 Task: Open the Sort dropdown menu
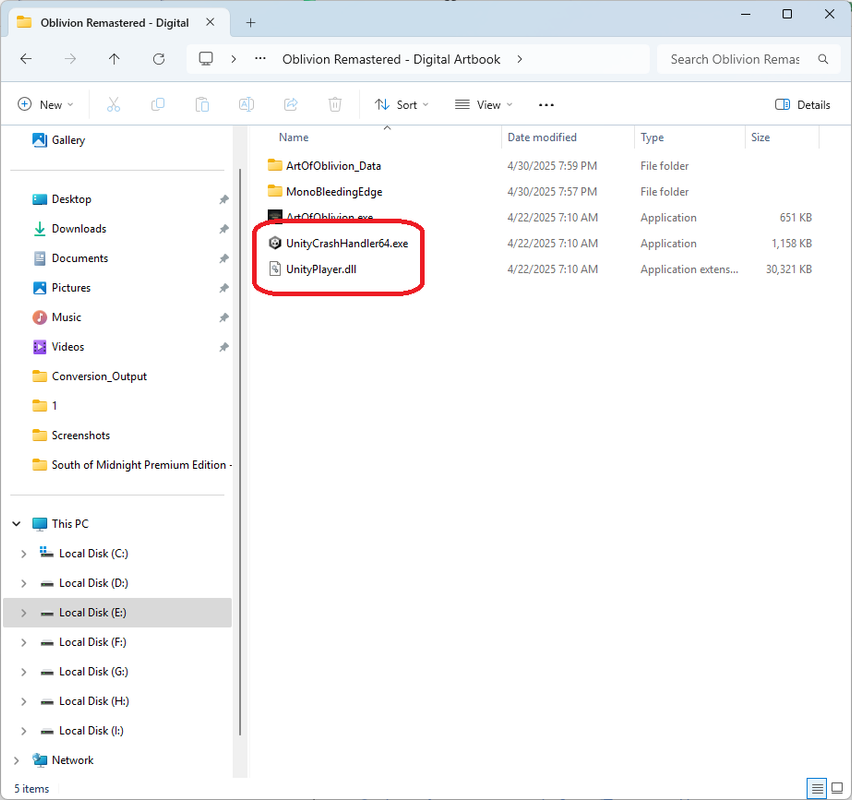(402, 104)
